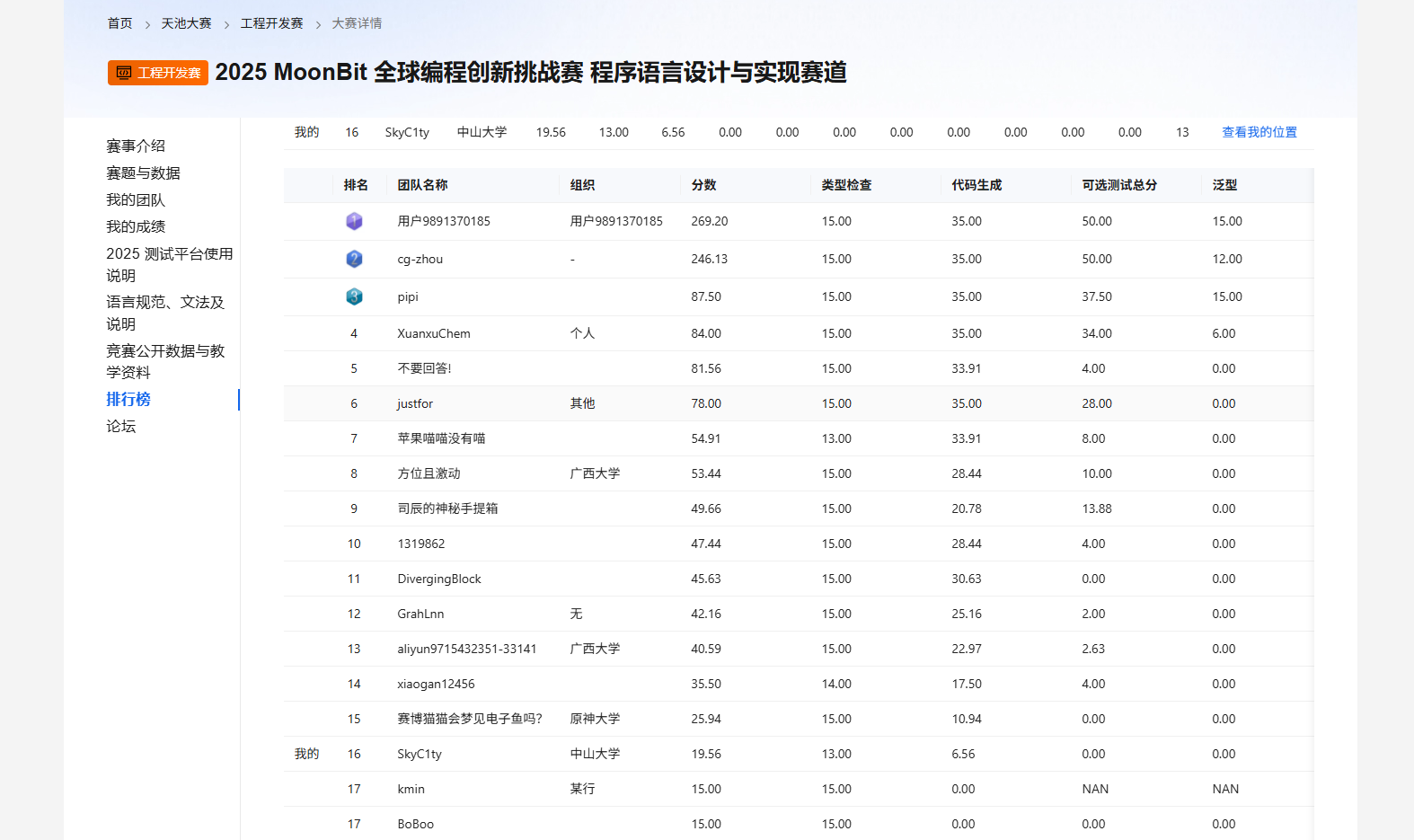Open the 工程开发赛 breadcrumb link
Image resolution: width=1414 pixels, height=840 pixels.
click(x=271, y=23)
